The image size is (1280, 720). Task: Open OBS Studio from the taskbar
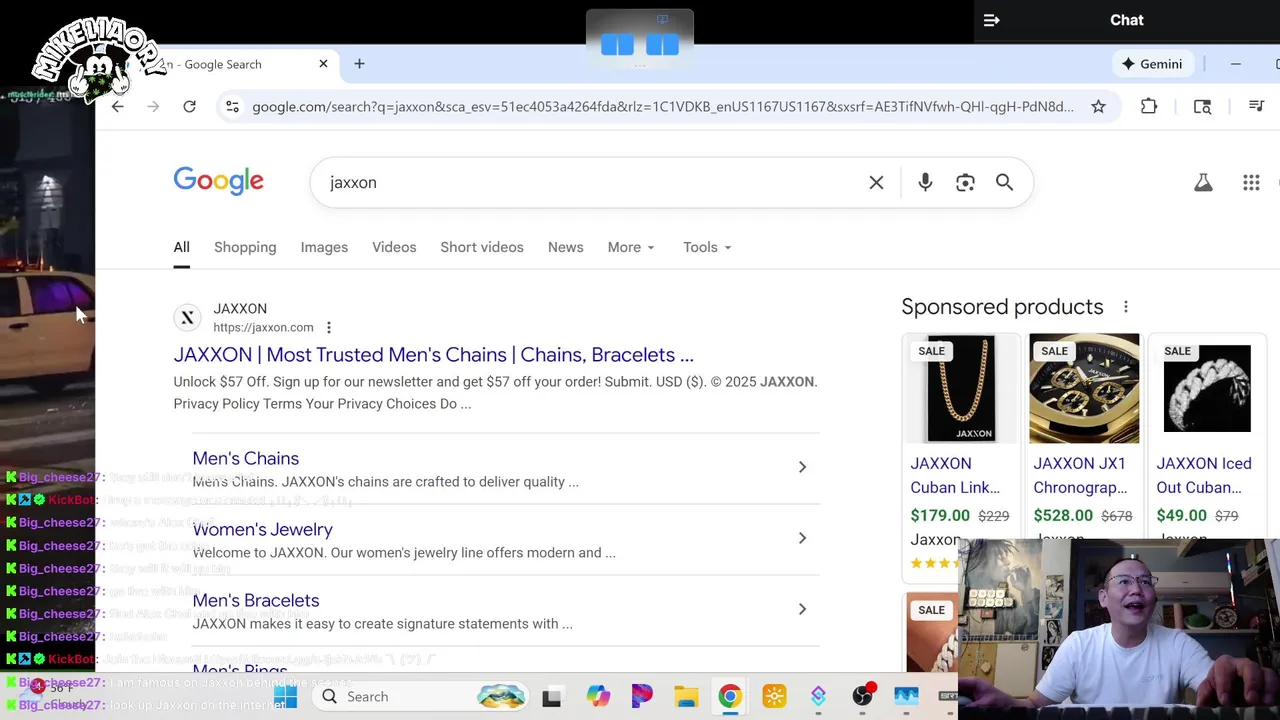862,696
